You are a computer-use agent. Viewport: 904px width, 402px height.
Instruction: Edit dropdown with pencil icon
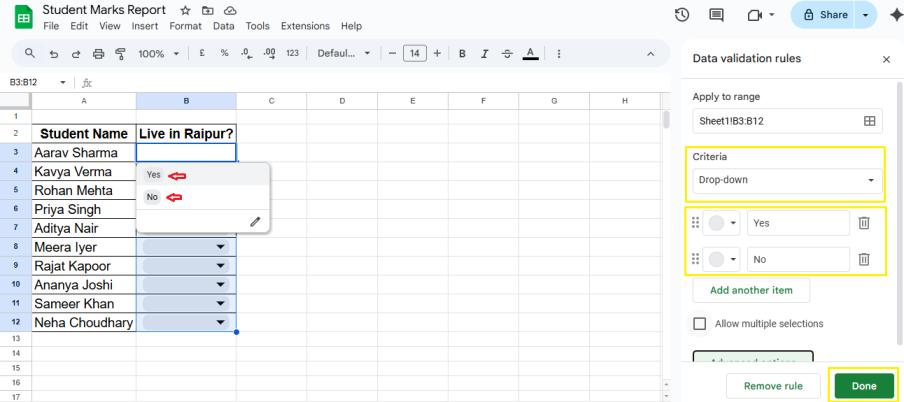pos(255,221)
